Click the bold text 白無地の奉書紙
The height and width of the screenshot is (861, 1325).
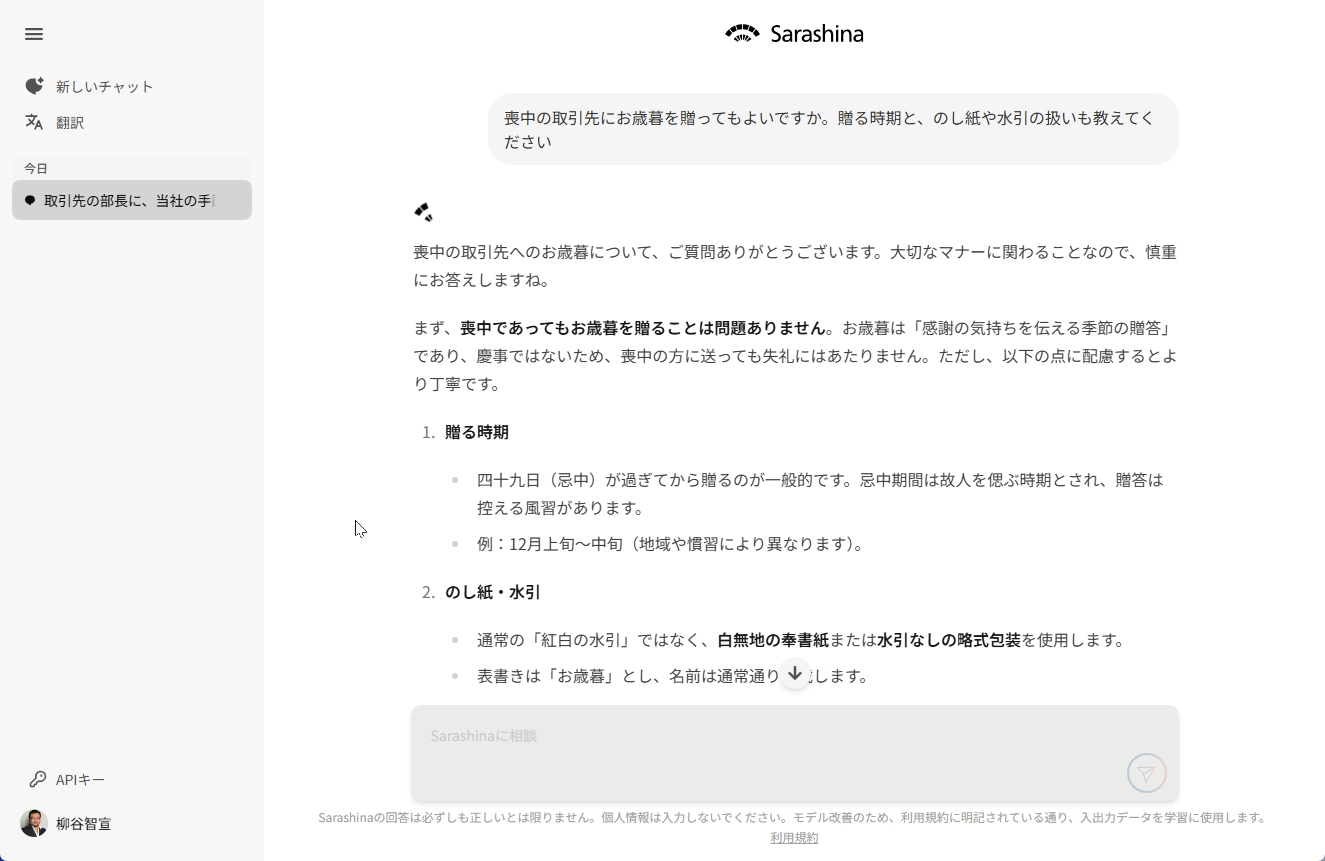click(x=773, y=640)
